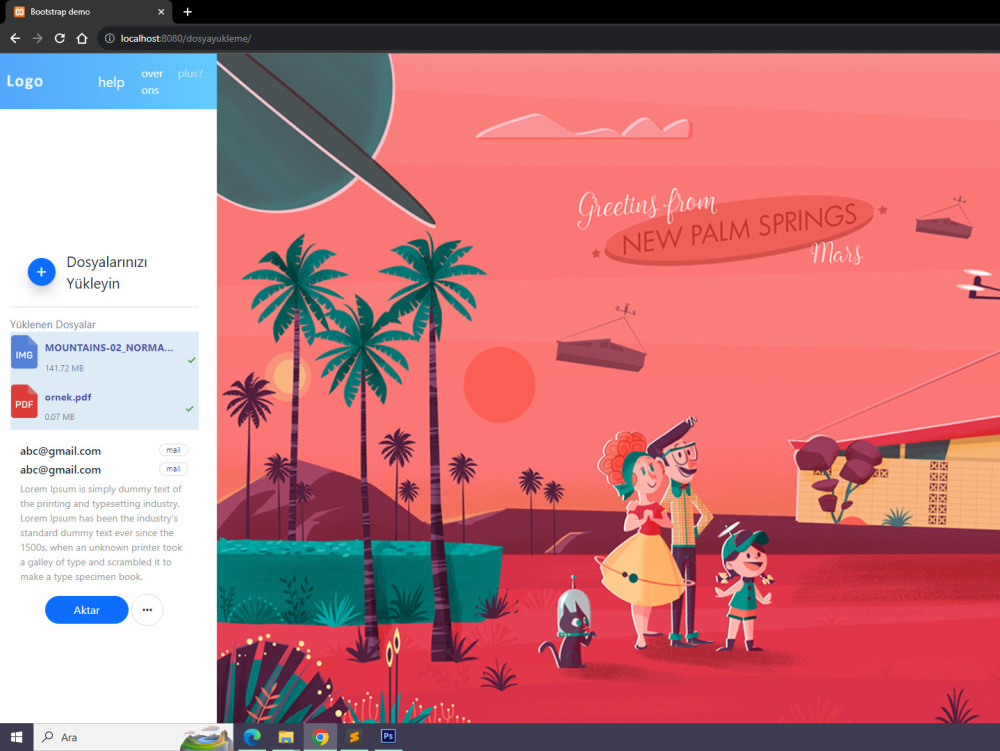Click the Logo brand link
The image size is (1000, 751).
tap(25, 81)
